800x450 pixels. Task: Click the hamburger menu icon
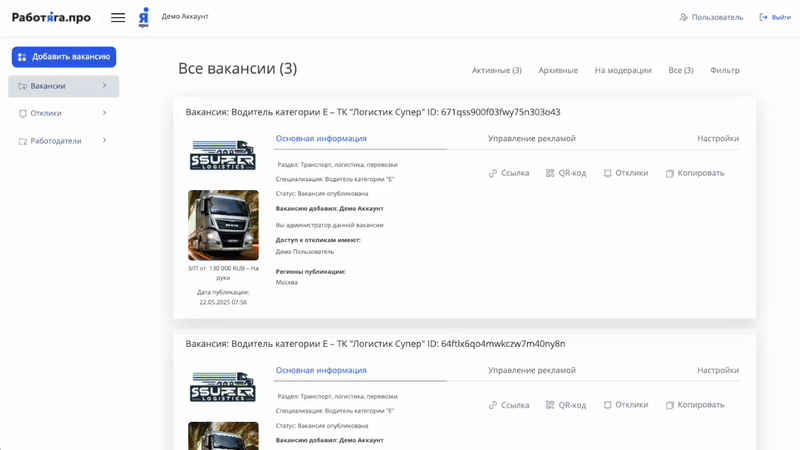[x=118, y=17]
